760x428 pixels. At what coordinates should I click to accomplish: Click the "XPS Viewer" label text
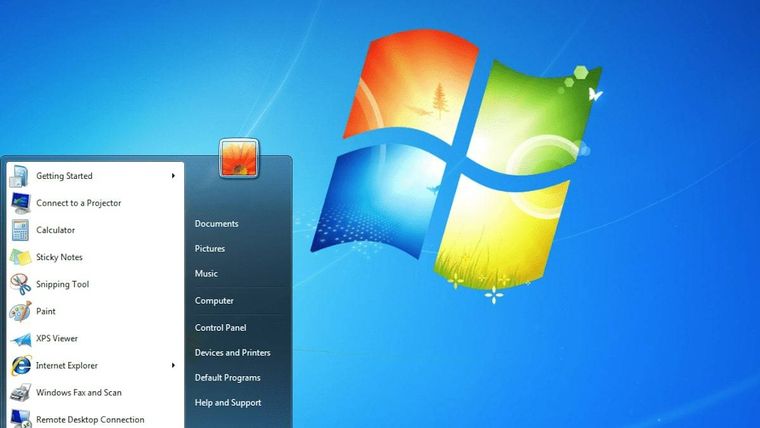tap(57, 338)
